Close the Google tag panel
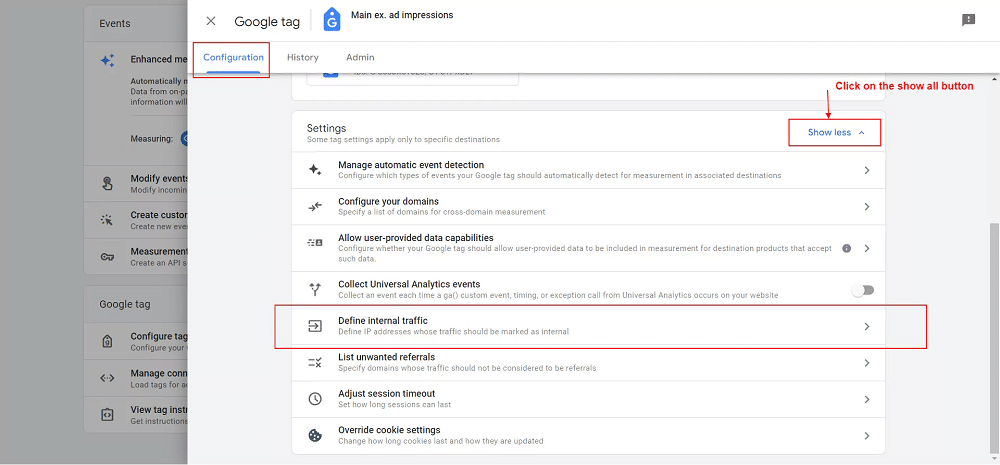Viewport: 1000px width, 465px height. (x=210, y=21)
